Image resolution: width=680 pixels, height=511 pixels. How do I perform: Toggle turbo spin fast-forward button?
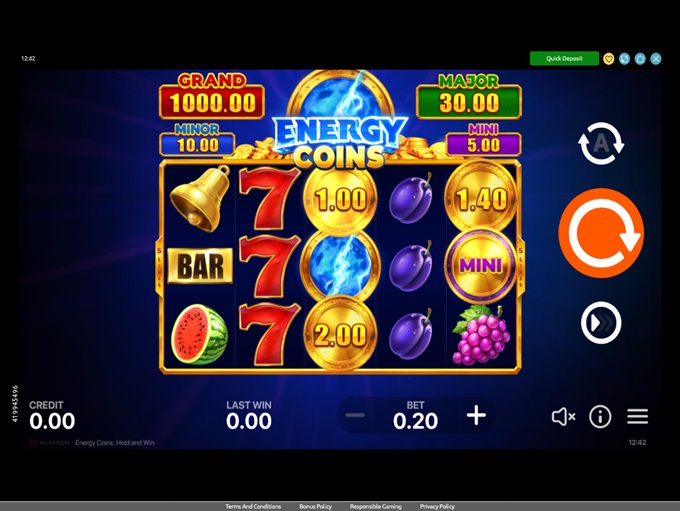tap(601, 323)
